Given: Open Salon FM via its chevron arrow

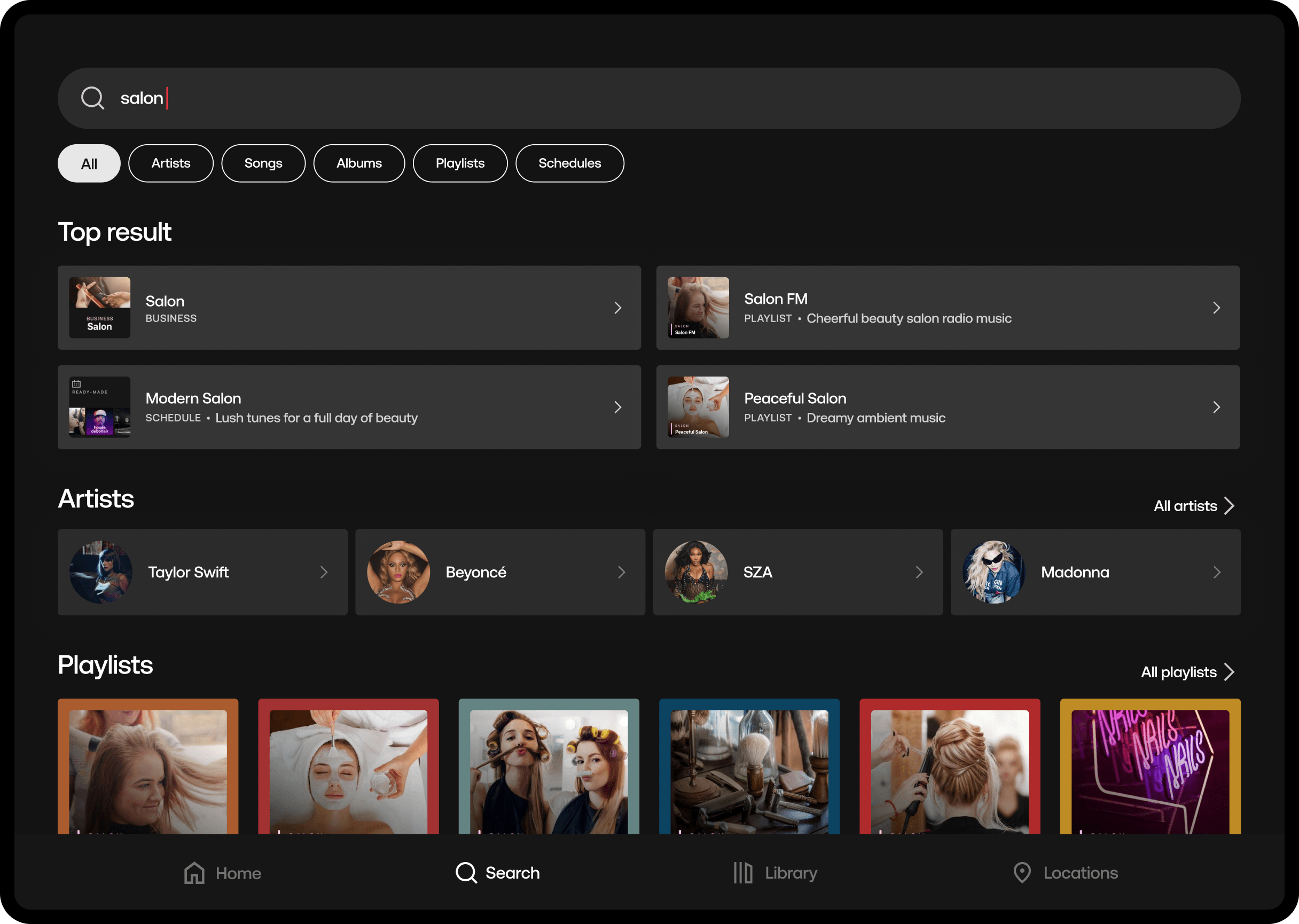Looking at the screenshot, I should (1216, 308).
